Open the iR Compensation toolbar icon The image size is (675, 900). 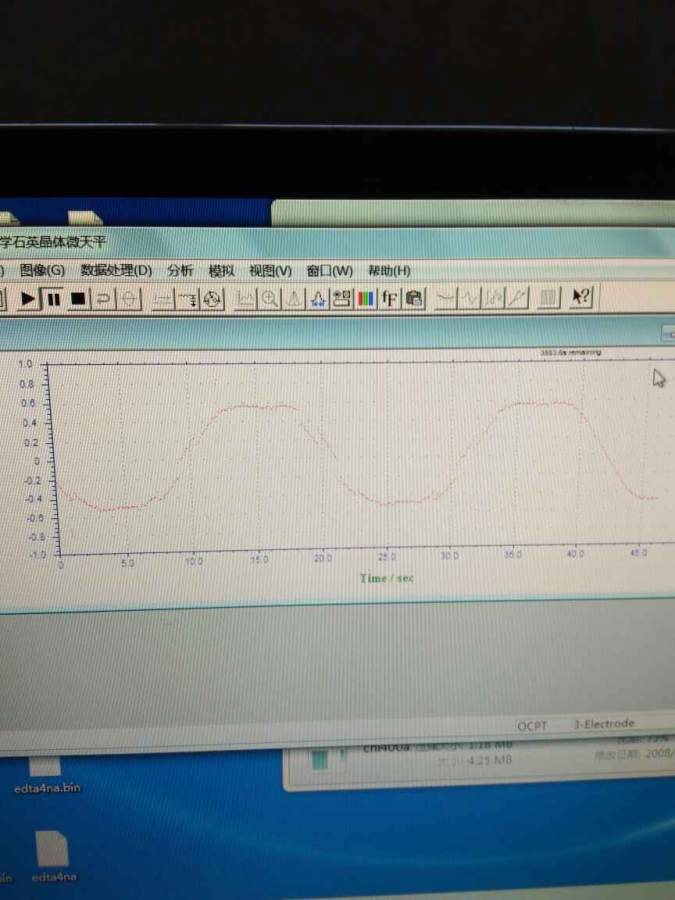coord(163,298)
